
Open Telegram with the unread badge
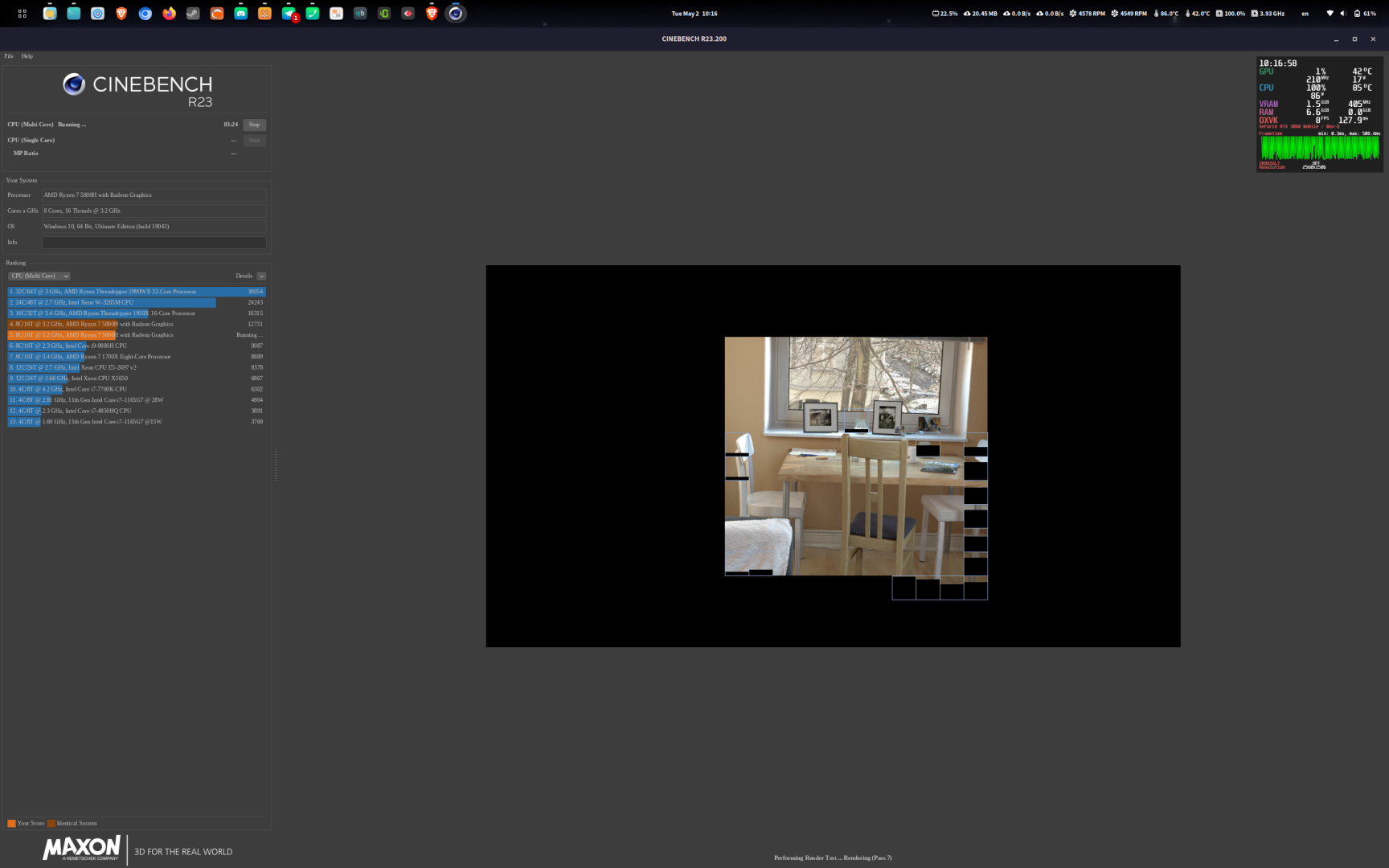coord(289,14)
